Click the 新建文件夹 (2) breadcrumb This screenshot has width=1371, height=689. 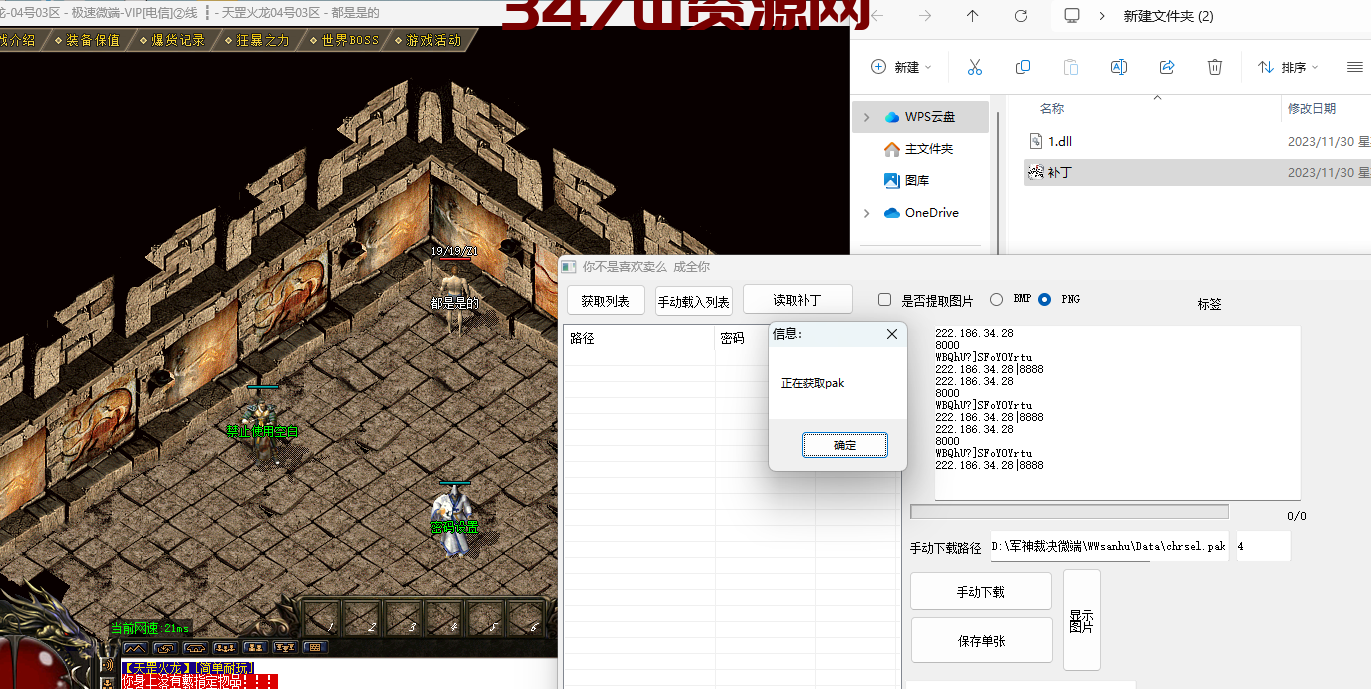click(x=1168, y=16)
